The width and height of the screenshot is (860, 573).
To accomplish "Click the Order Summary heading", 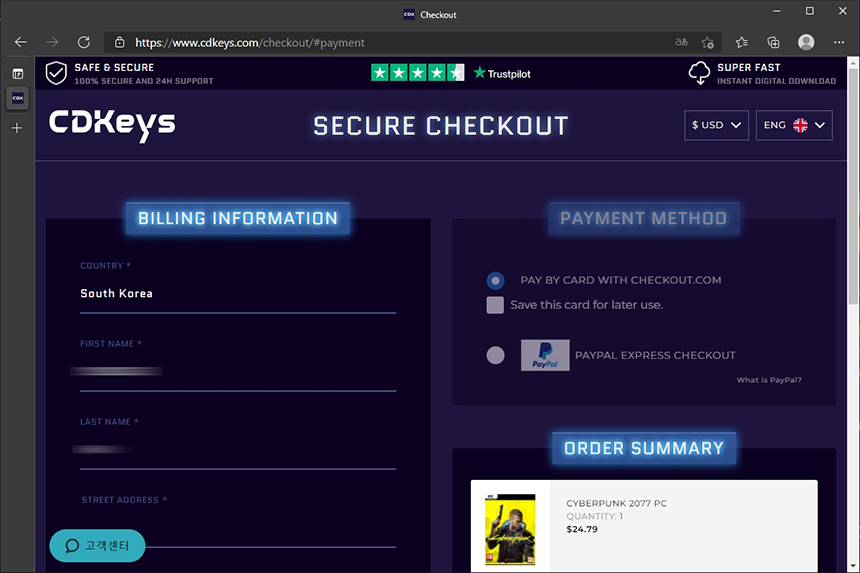I will click(x=644, y=449).
